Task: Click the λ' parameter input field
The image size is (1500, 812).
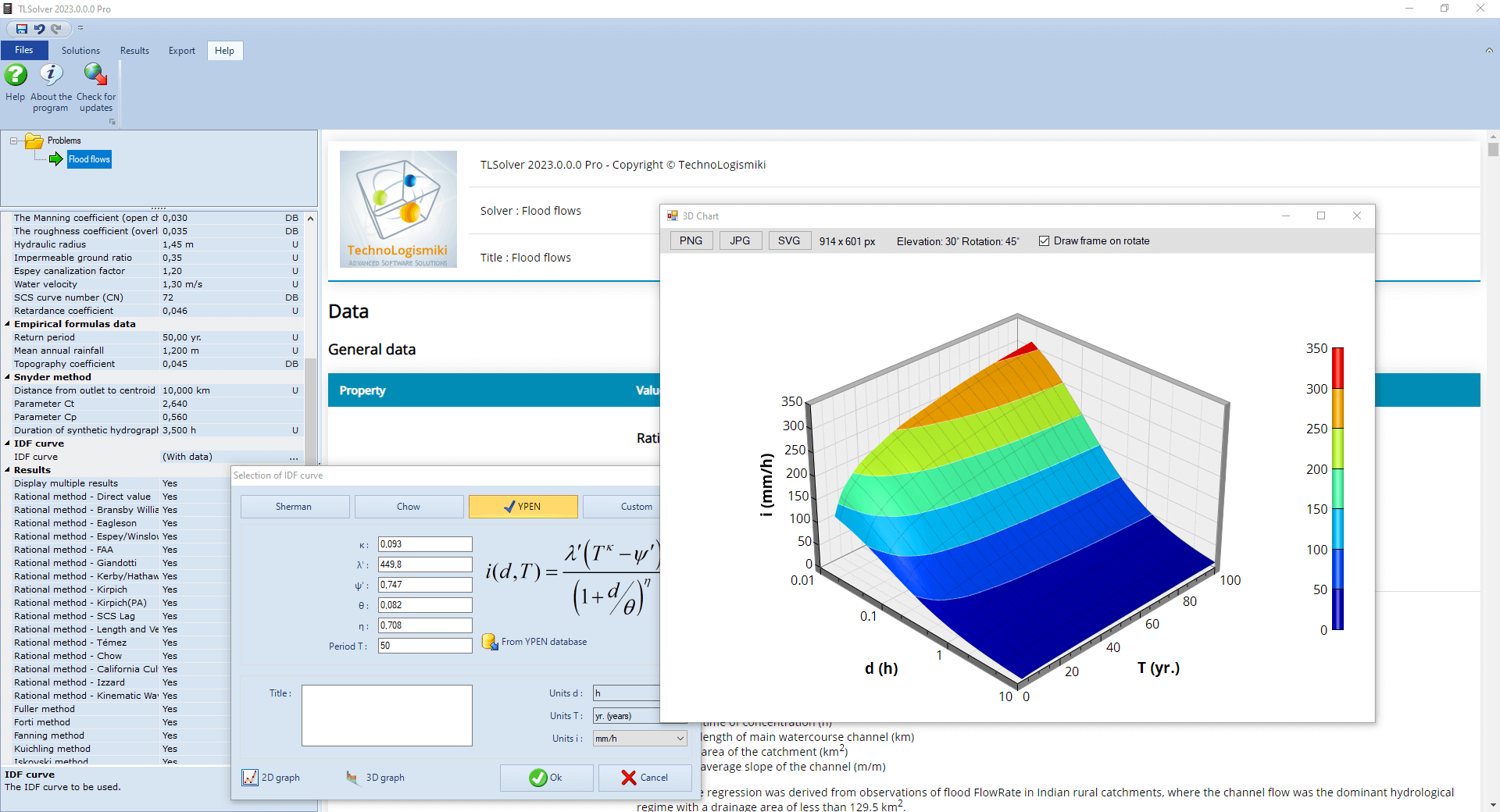Action: click(425, 564)
